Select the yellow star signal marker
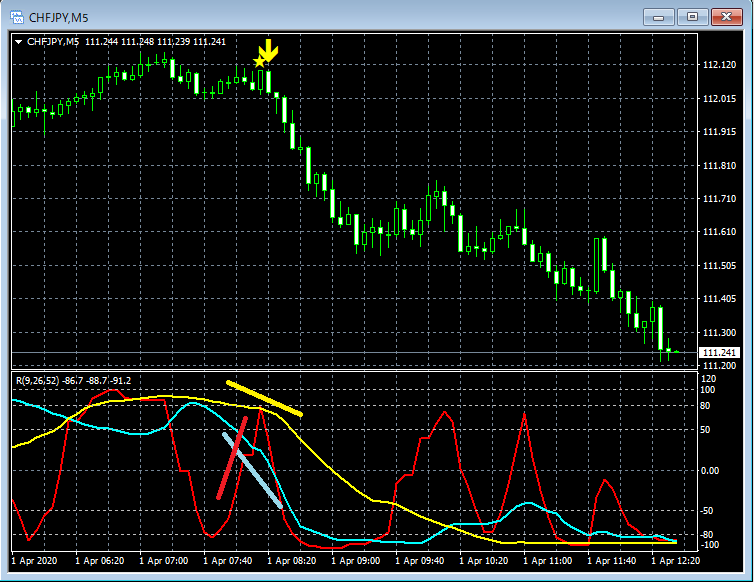 tap(259, 61)
